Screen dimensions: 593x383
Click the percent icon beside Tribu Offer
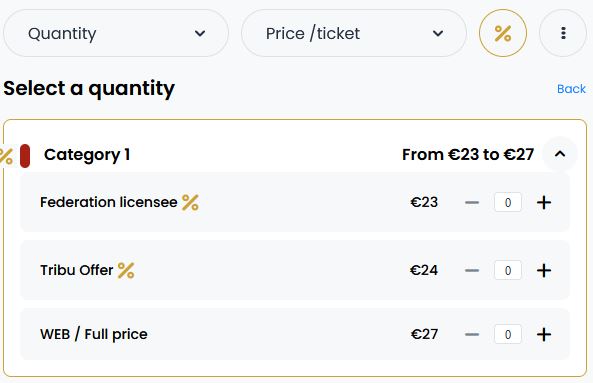pos(126,270)
